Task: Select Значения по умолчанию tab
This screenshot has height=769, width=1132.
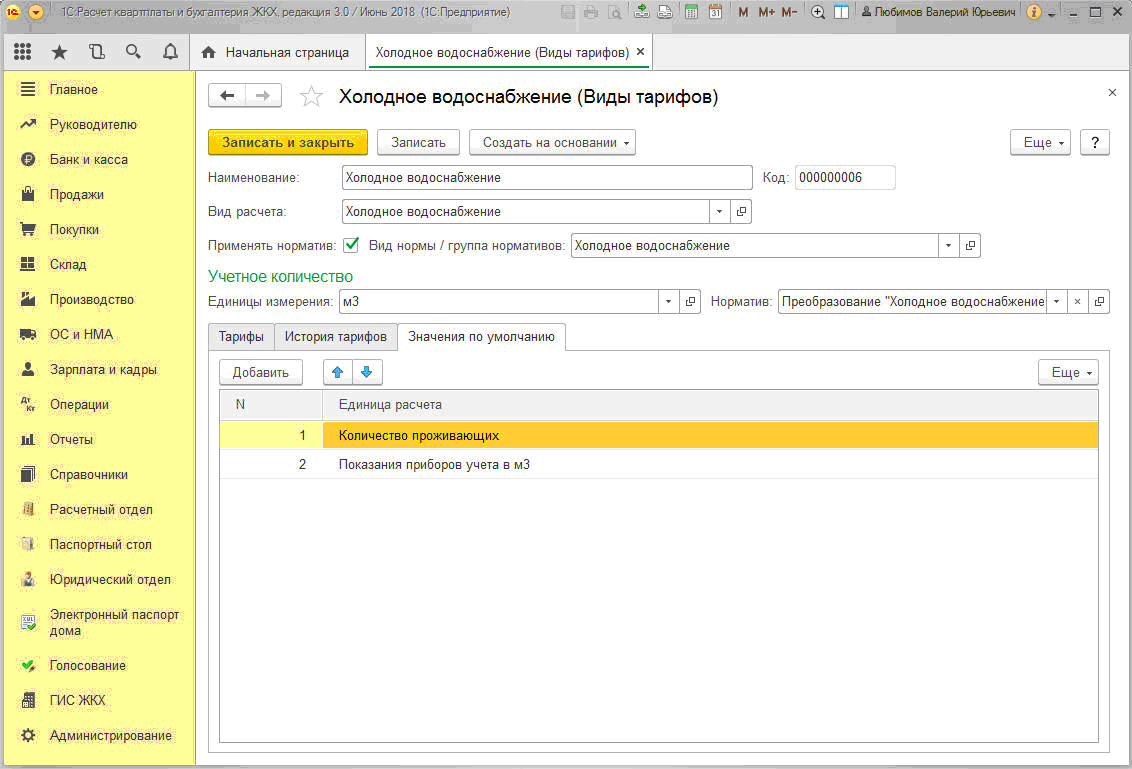Action: 482,336
